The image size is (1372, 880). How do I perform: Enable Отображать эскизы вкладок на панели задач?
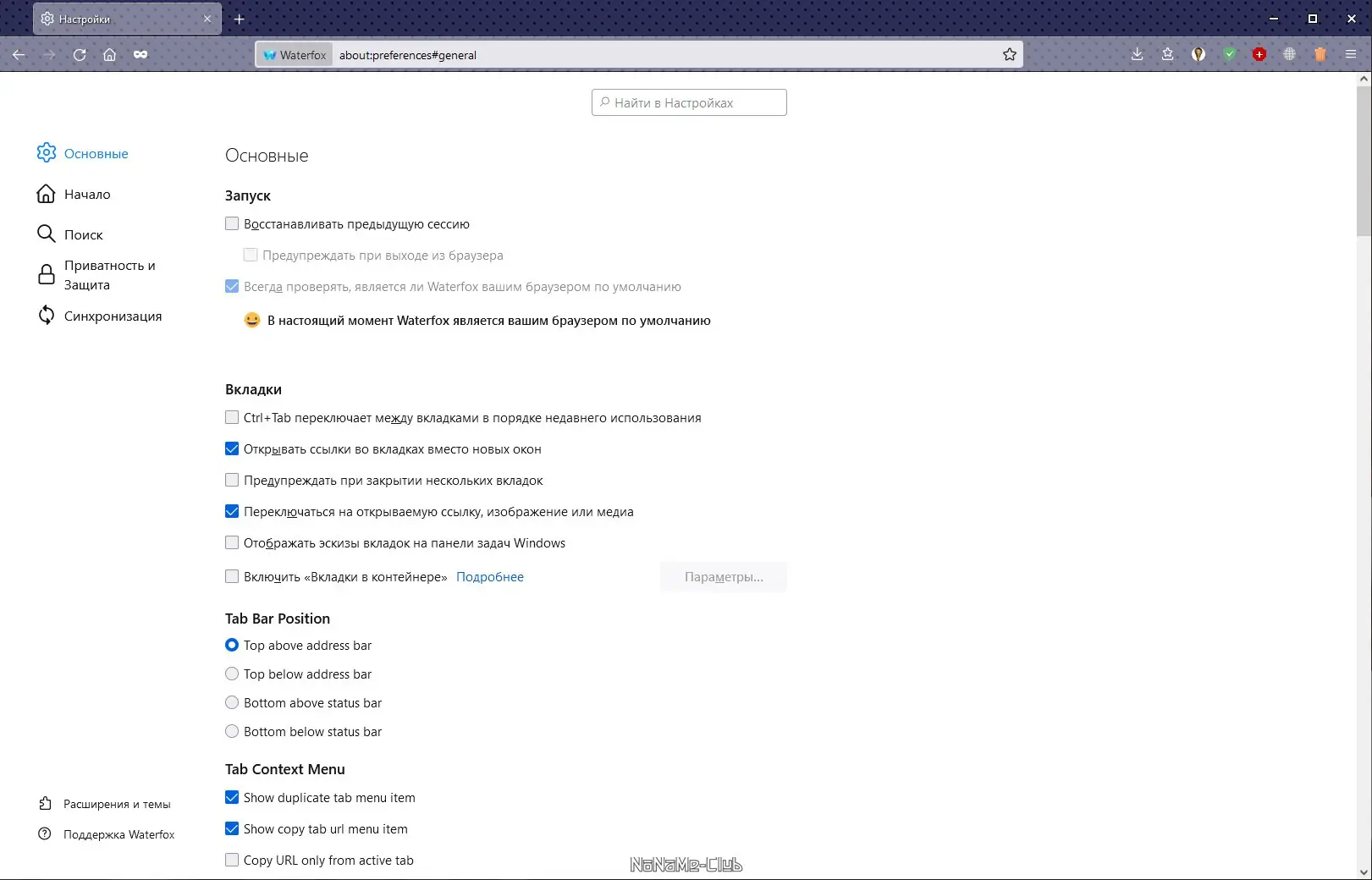(x=232, y=543)
